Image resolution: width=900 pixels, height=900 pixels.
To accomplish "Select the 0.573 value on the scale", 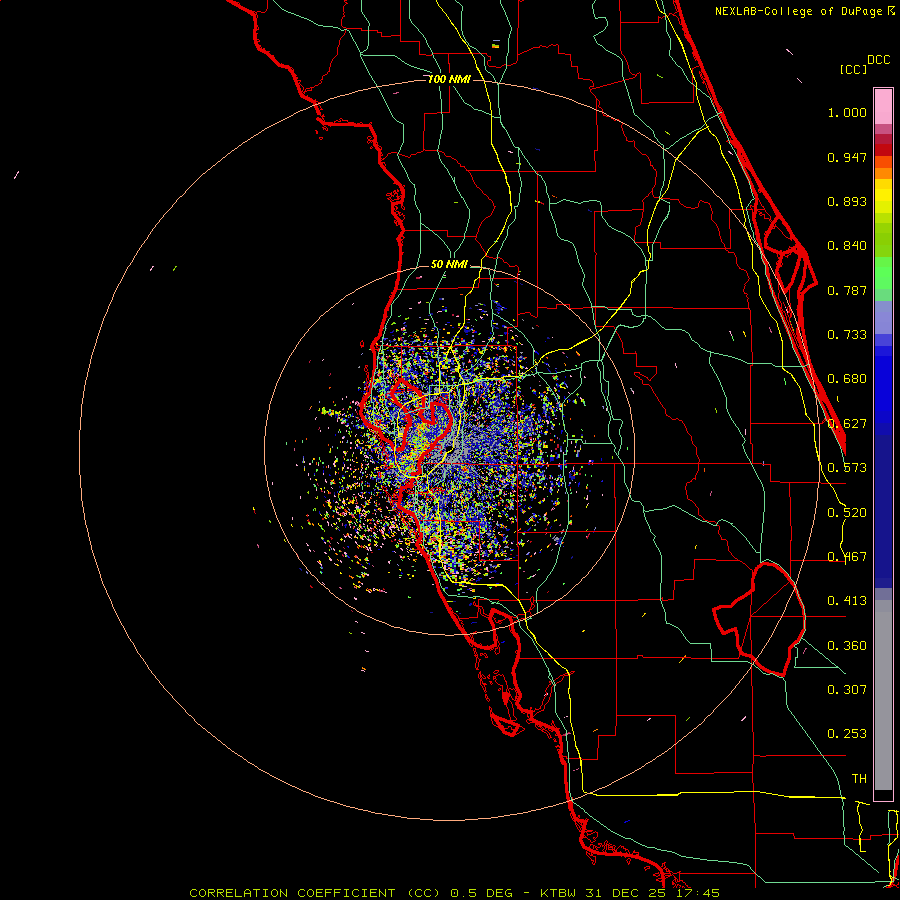I will coord(847,468).
